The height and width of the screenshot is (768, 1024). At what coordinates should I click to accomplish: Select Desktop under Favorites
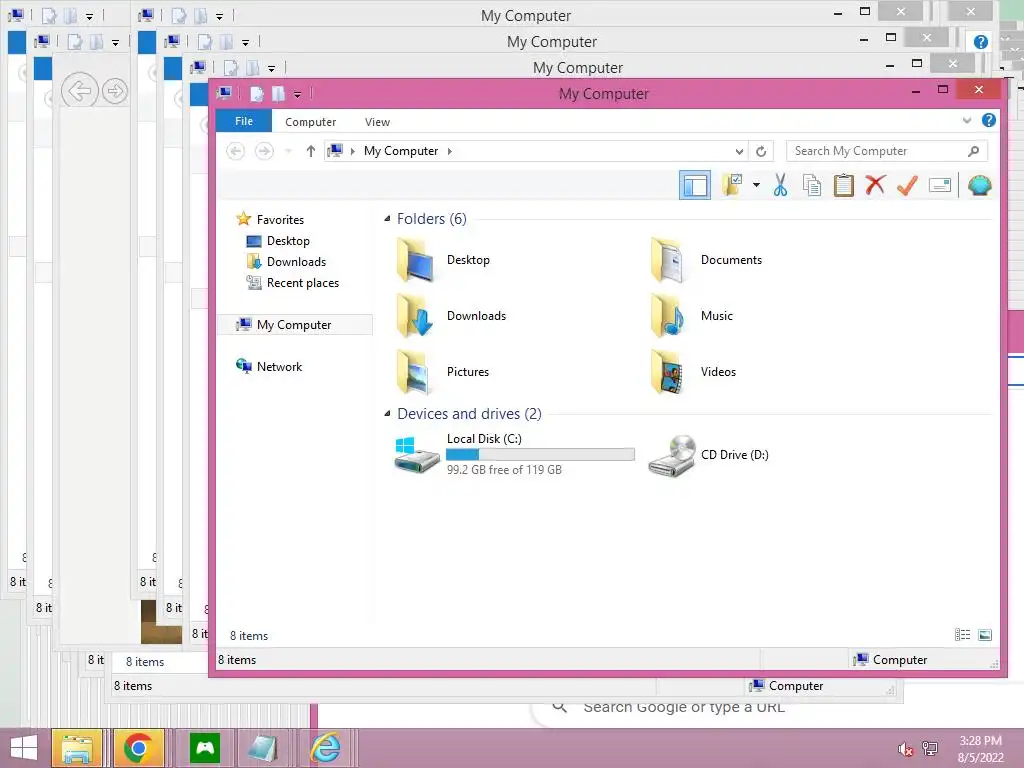[x=278, y=241]
